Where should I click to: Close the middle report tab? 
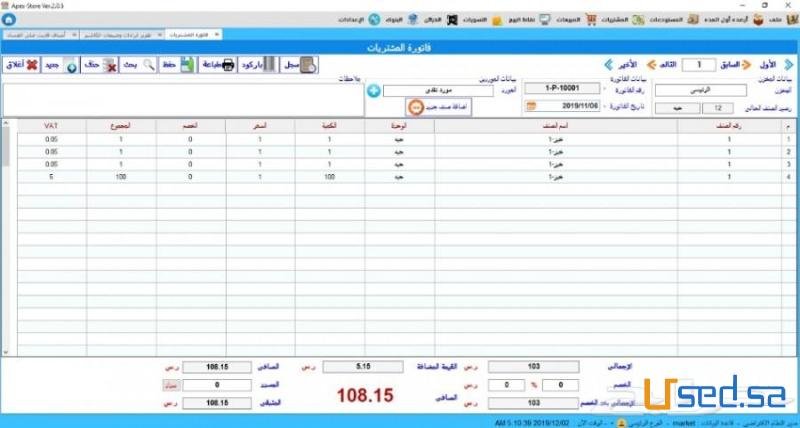click(x=159, y=35)
